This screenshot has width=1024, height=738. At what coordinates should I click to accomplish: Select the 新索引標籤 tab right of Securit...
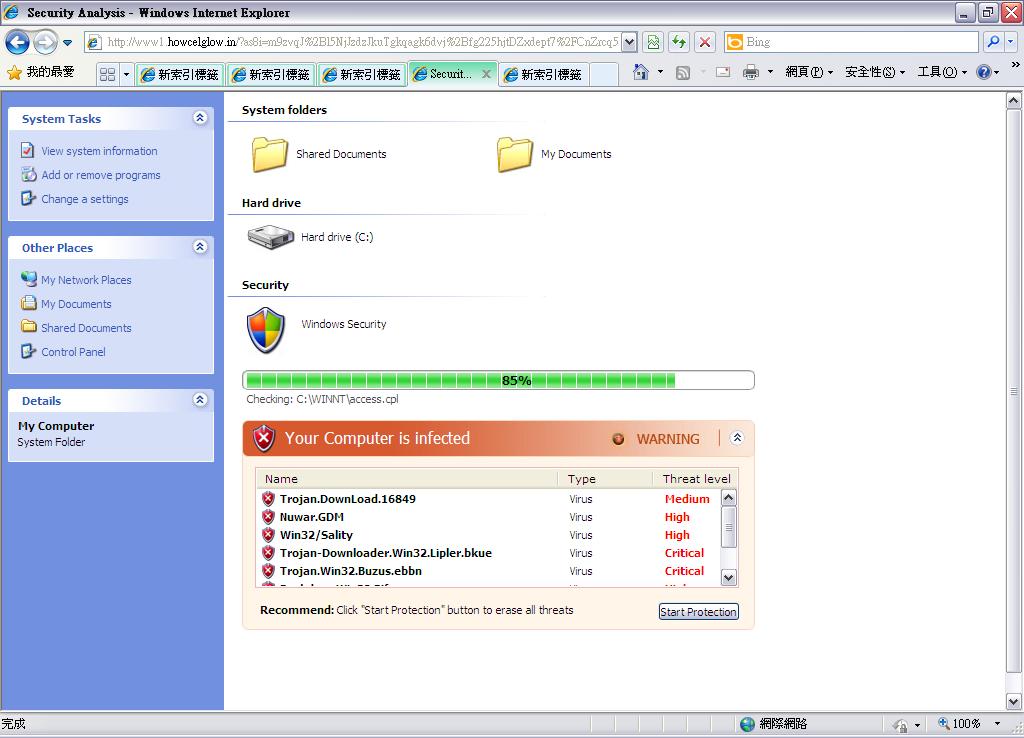(544, 74)
